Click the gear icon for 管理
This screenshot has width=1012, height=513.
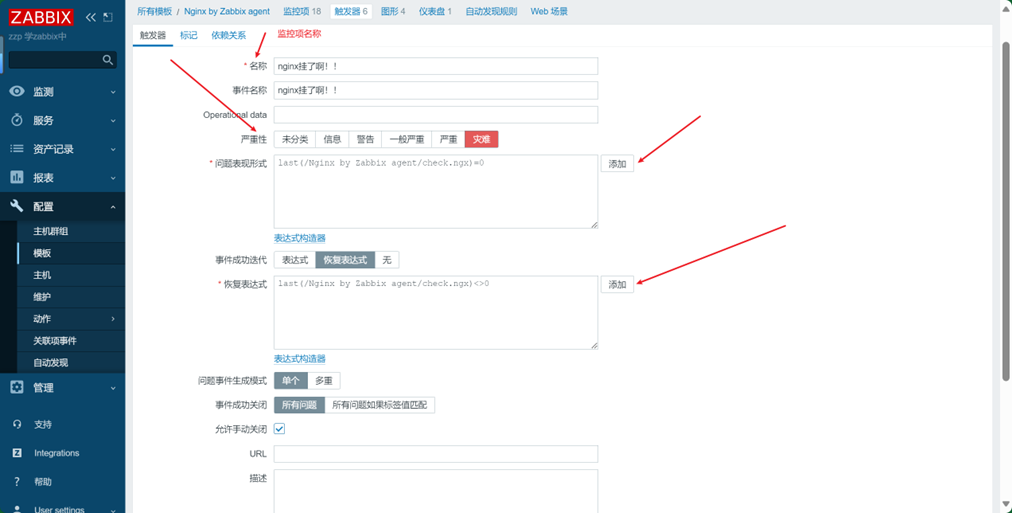(x=17, y=387)
